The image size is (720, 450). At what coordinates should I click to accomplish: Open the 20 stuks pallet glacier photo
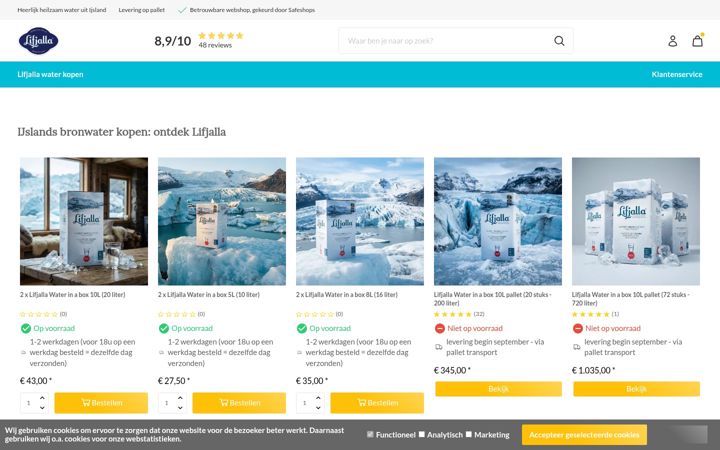(x=498, y=221)
